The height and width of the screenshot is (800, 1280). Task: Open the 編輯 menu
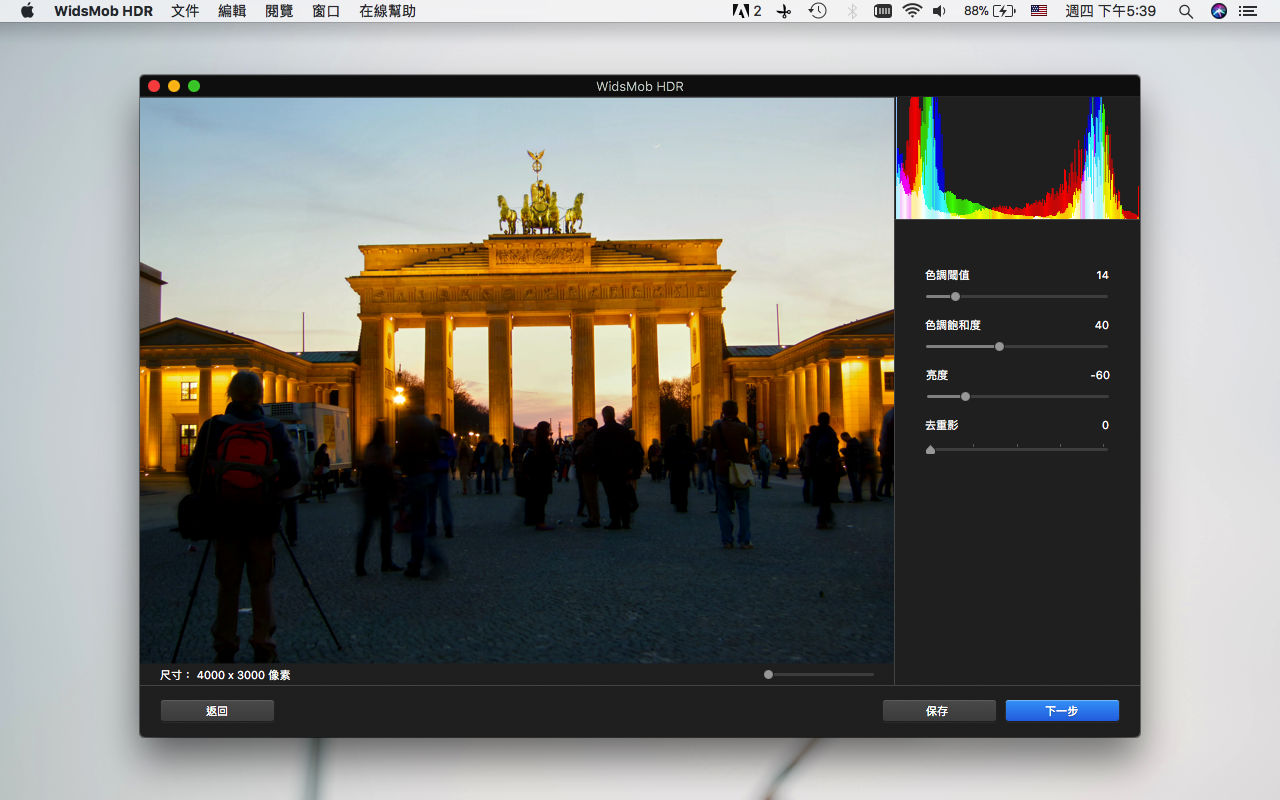coord(232,11)
